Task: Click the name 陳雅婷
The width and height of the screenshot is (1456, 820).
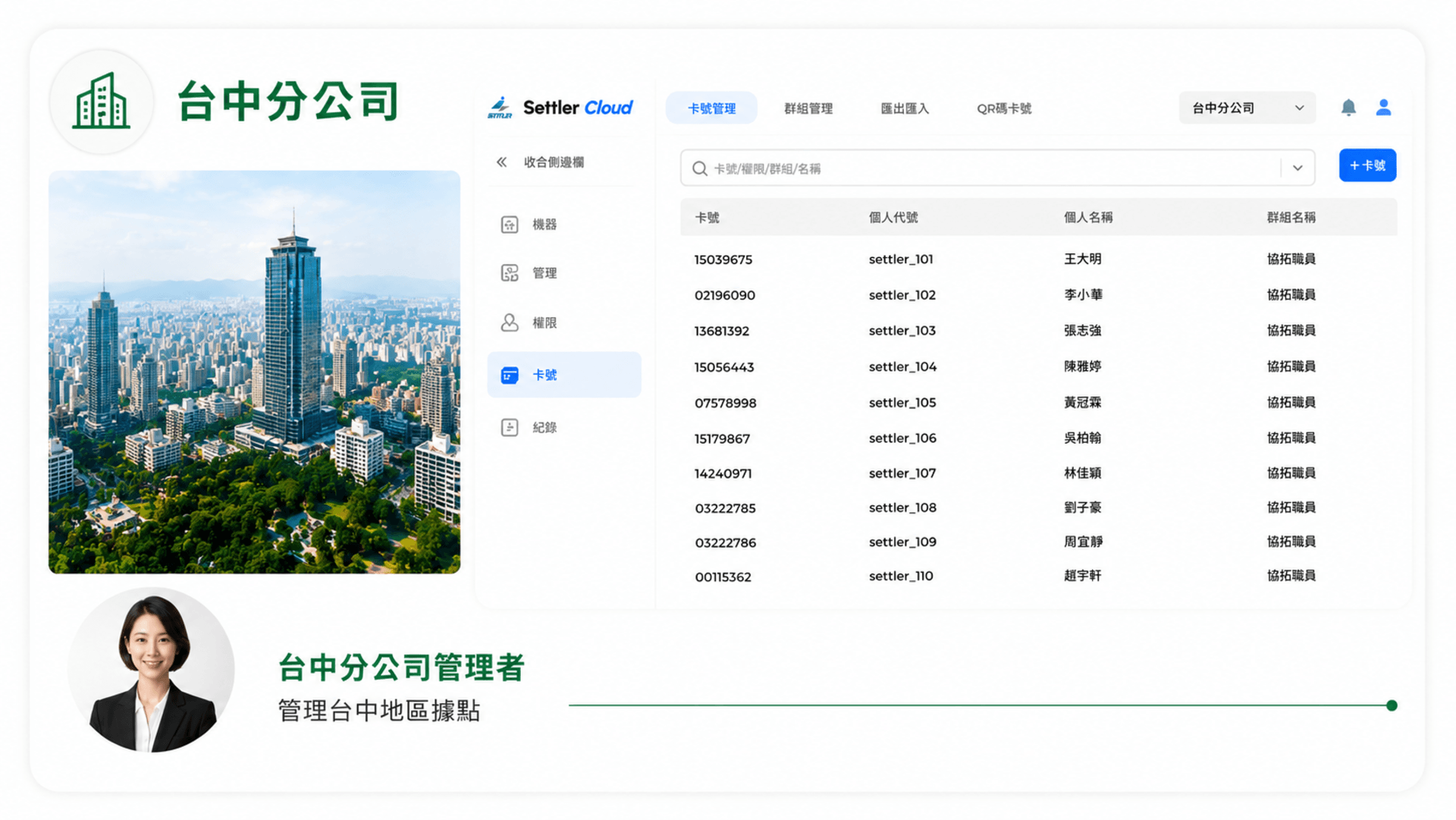Action: (1083, 366)
